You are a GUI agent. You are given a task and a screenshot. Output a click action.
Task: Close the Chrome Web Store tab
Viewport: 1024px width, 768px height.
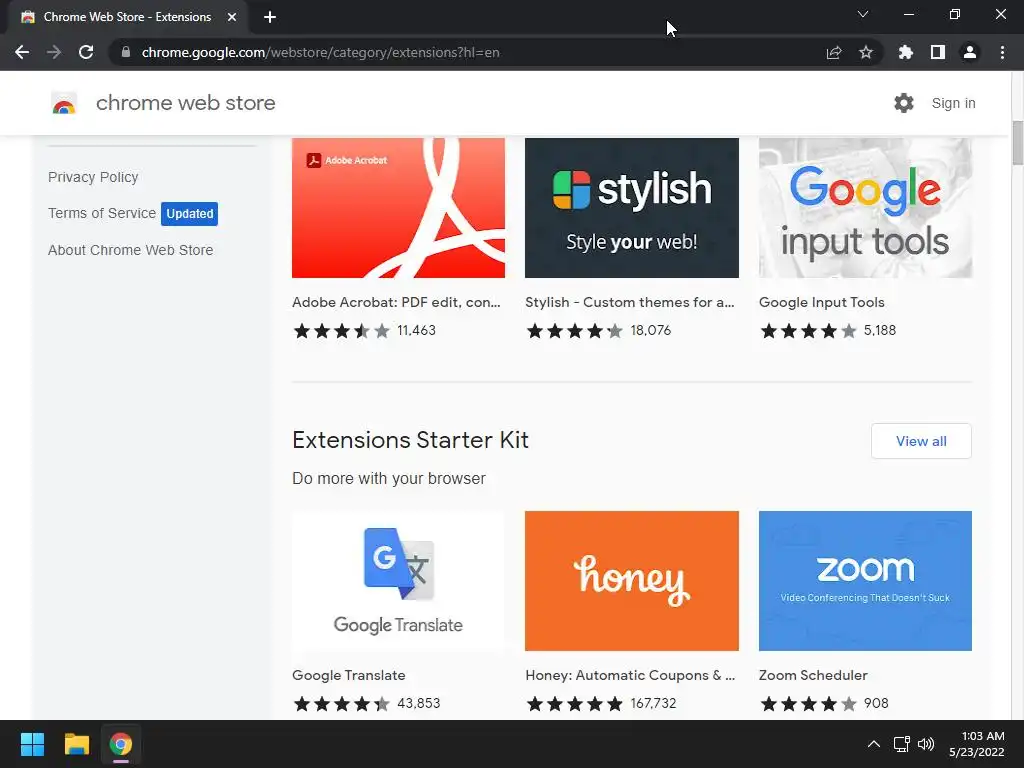tap(232, 17)
